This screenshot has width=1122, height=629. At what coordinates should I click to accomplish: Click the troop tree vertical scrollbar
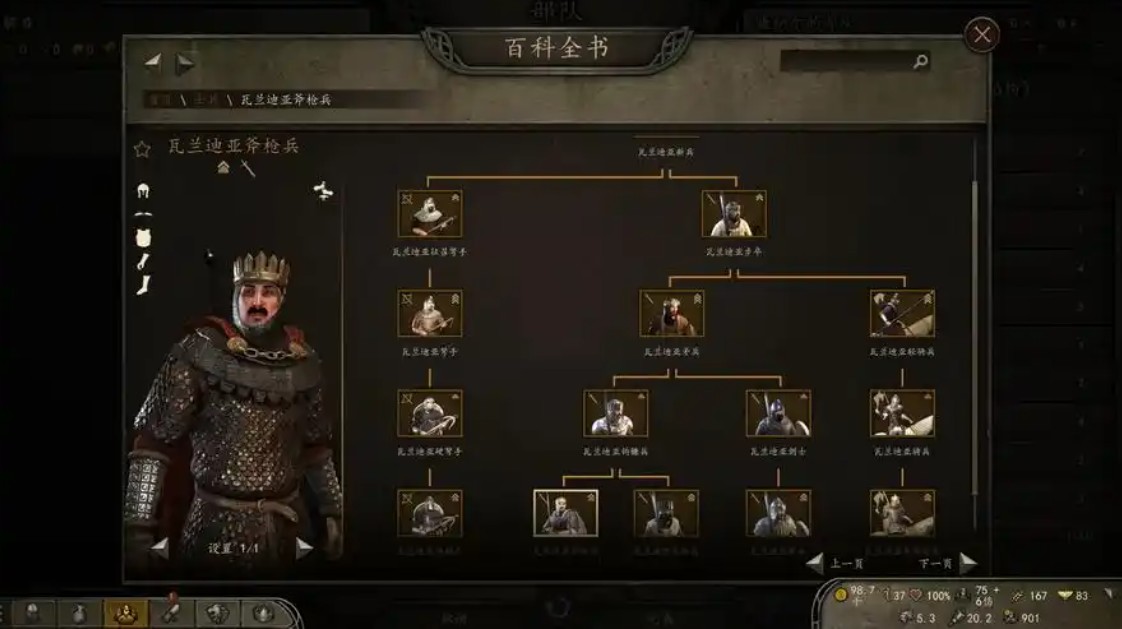[x=974, y=336]
